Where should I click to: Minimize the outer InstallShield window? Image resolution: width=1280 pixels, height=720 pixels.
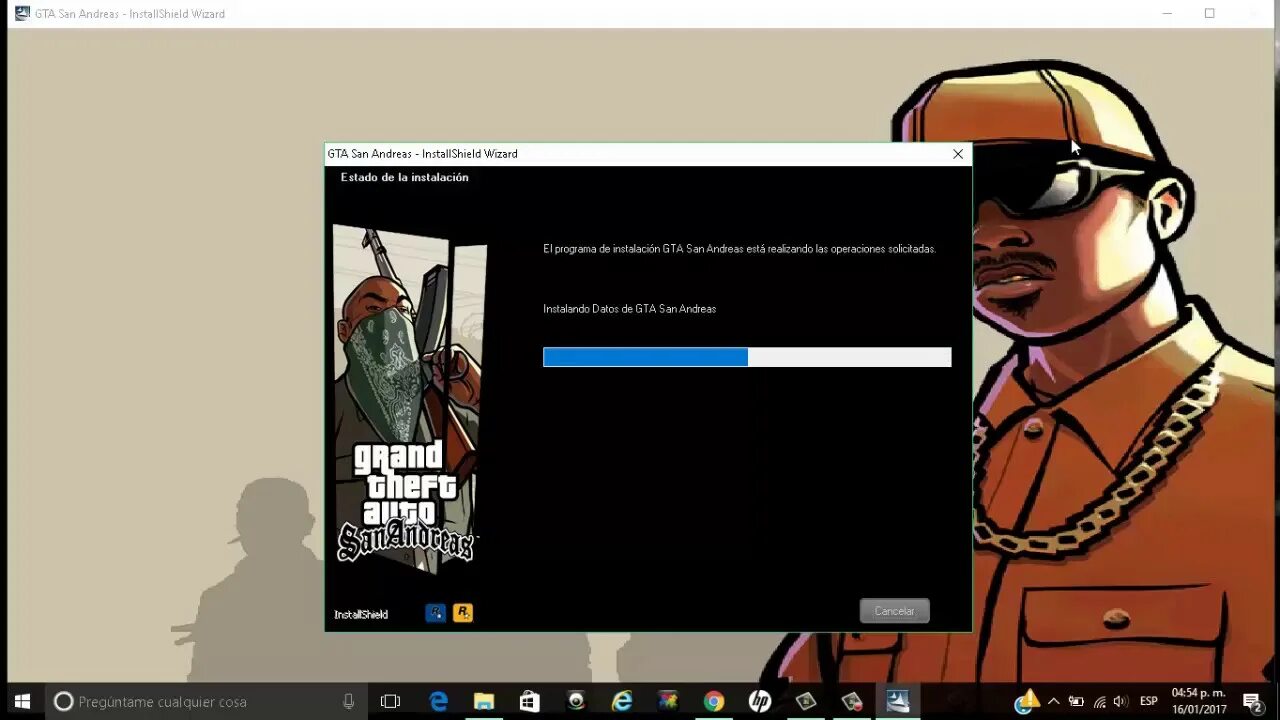pos(1167,13)
